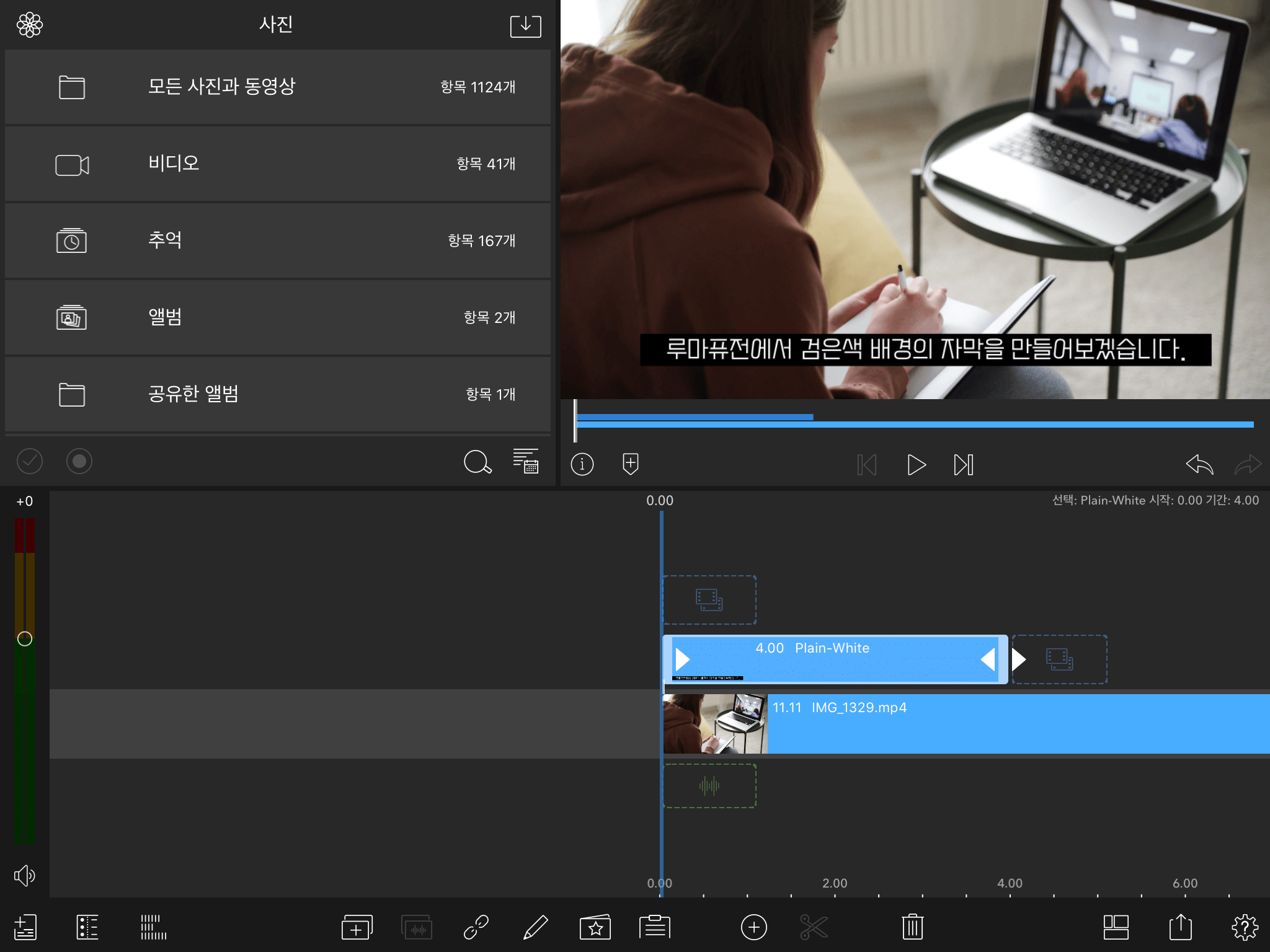Open settings help gear icon

tap(1244, 927)
